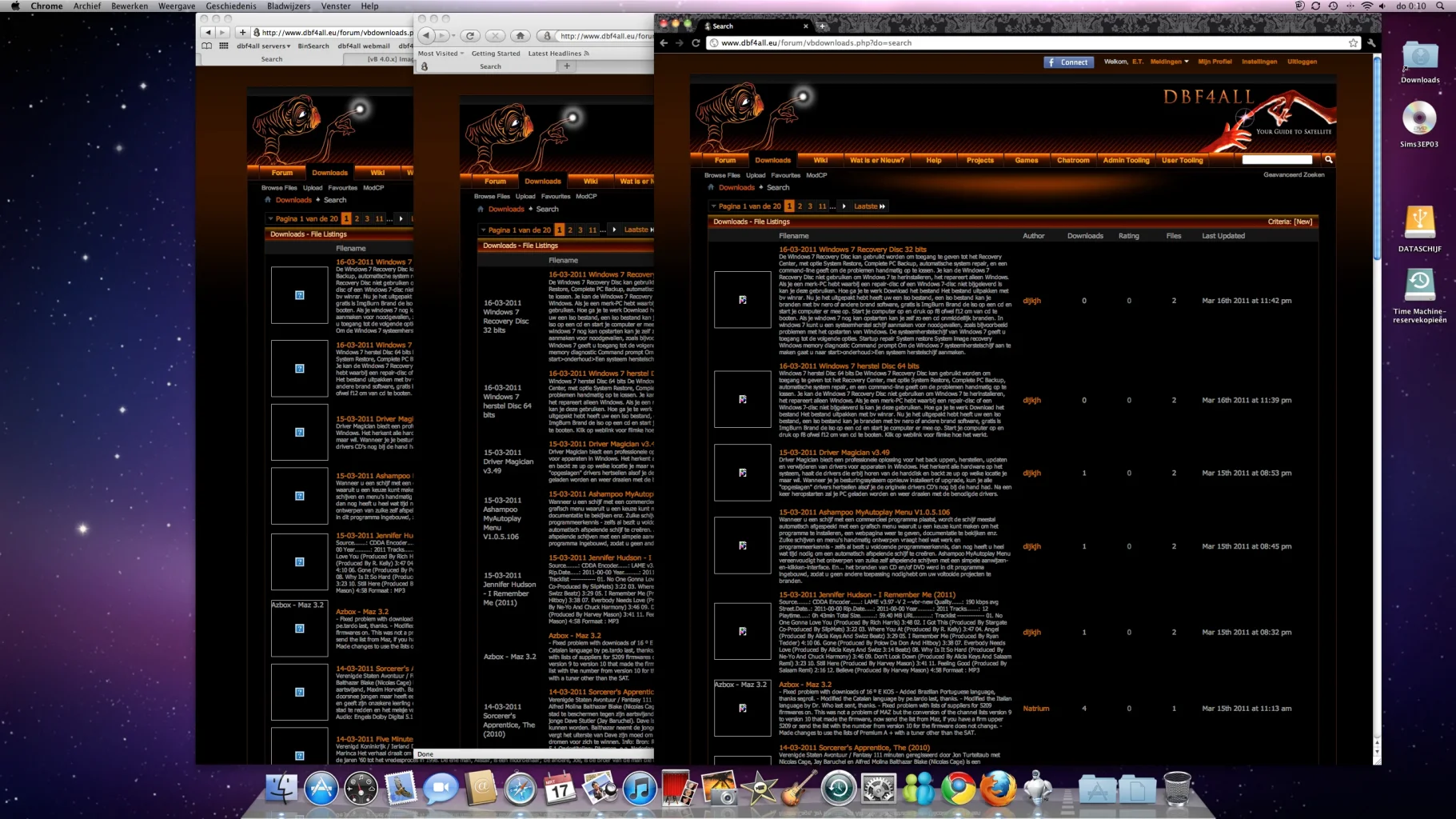Click Uitloggen to log out
Viewport: 1456px width, 819px height.
(x=1302, y=62)
